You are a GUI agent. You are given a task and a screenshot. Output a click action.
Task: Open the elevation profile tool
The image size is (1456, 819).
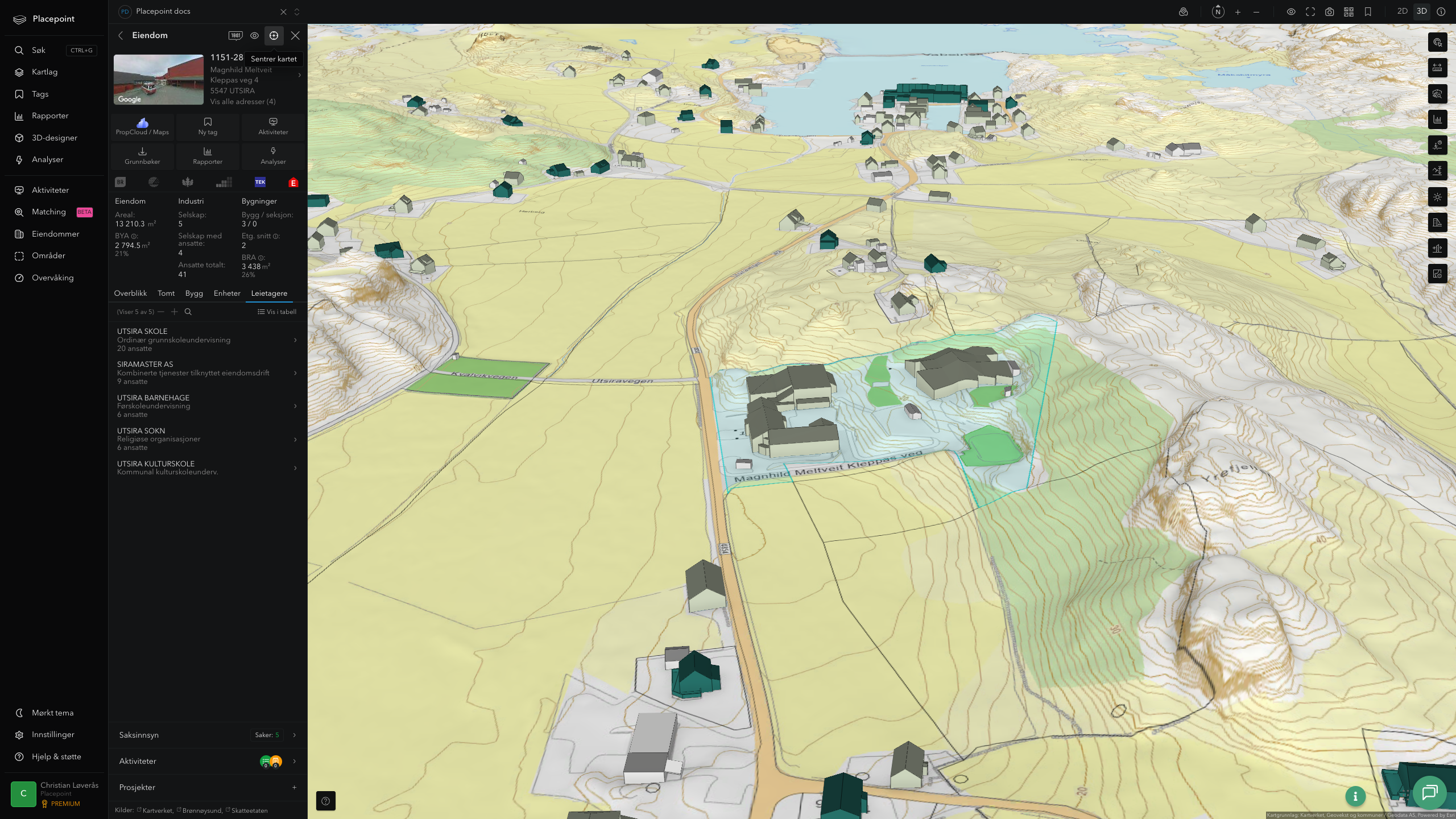[1437, 171]
